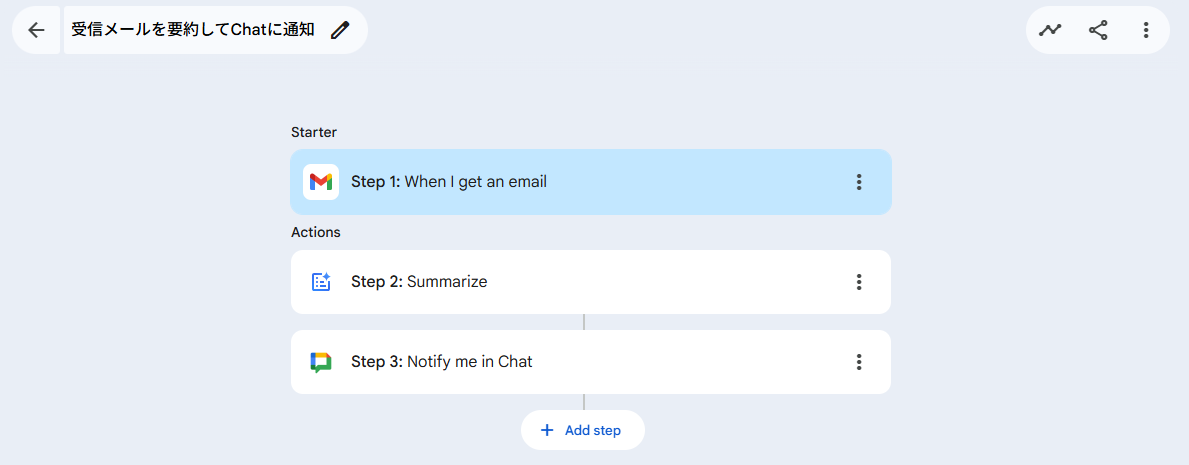Select the 'Notify me in Chat' step
1189x465 pixels.
click(469, 362)
